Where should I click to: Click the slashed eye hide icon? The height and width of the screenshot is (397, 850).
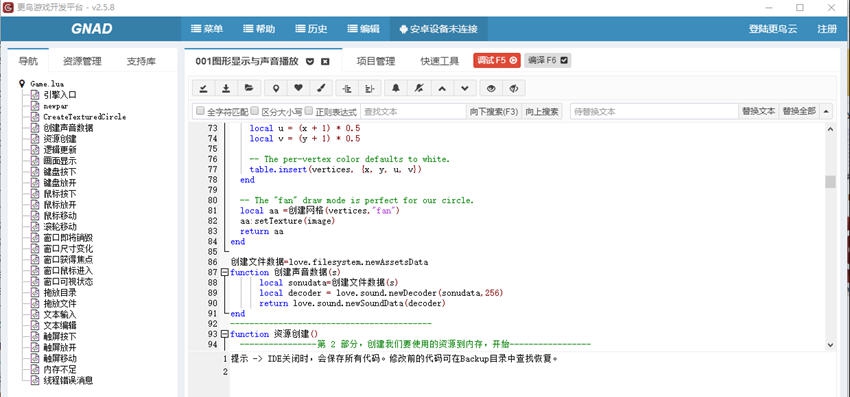pyautogui.click(x=514, y=88)
